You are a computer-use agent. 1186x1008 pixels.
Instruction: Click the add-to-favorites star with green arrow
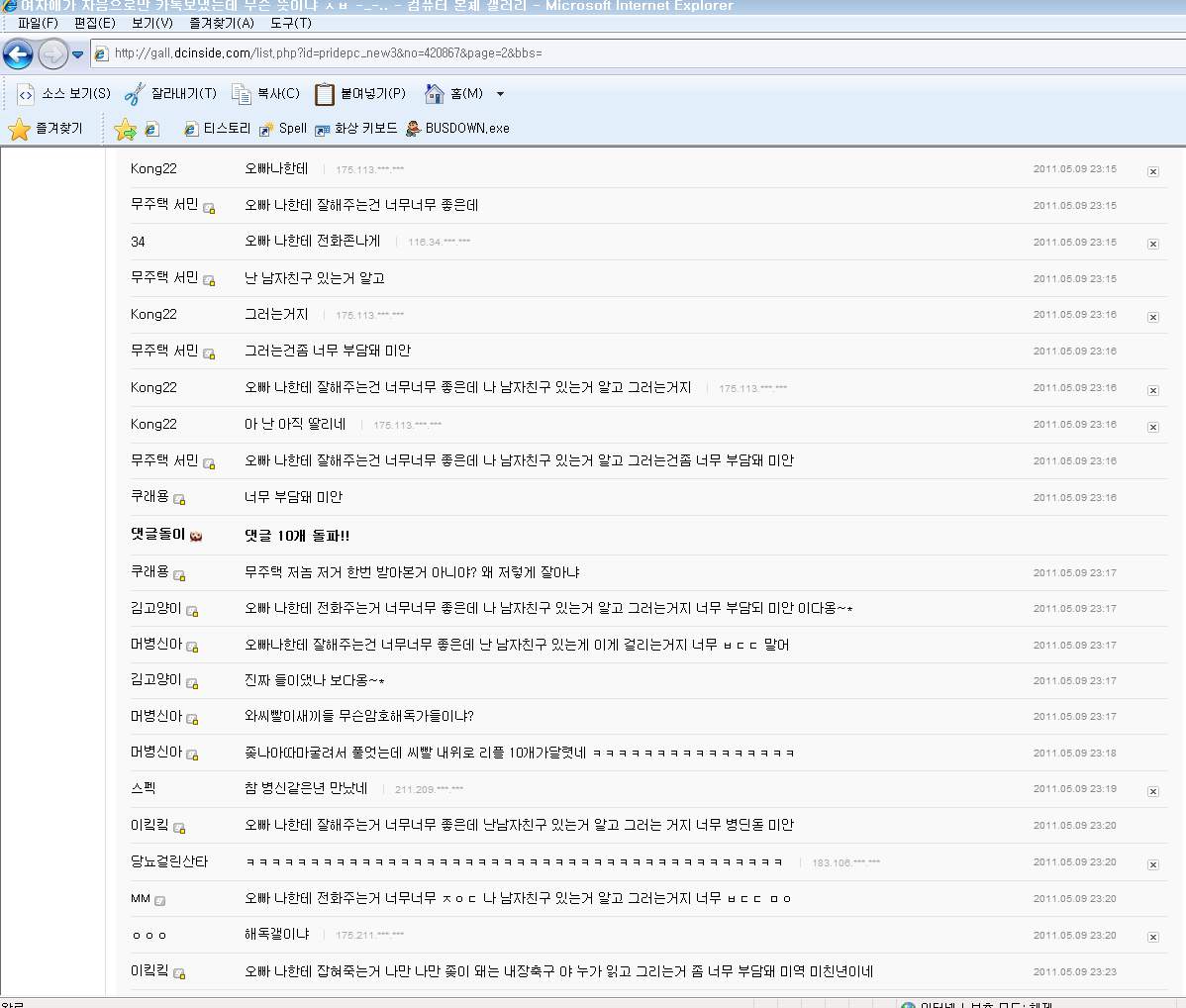(x=125, y=130)
